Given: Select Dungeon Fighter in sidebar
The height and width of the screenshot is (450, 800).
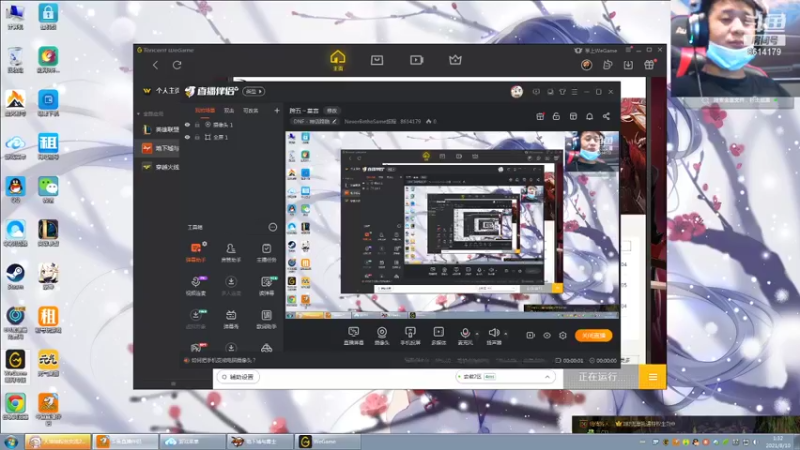Looking at the screenshot, I should pyautogui.click(x=161, y=148).
